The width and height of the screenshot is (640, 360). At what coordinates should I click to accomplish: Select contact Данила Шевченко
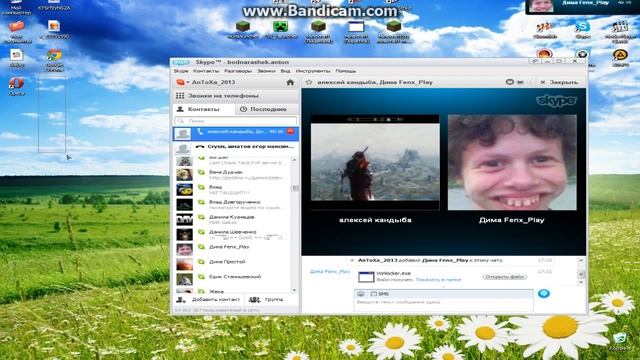[233, 234]
